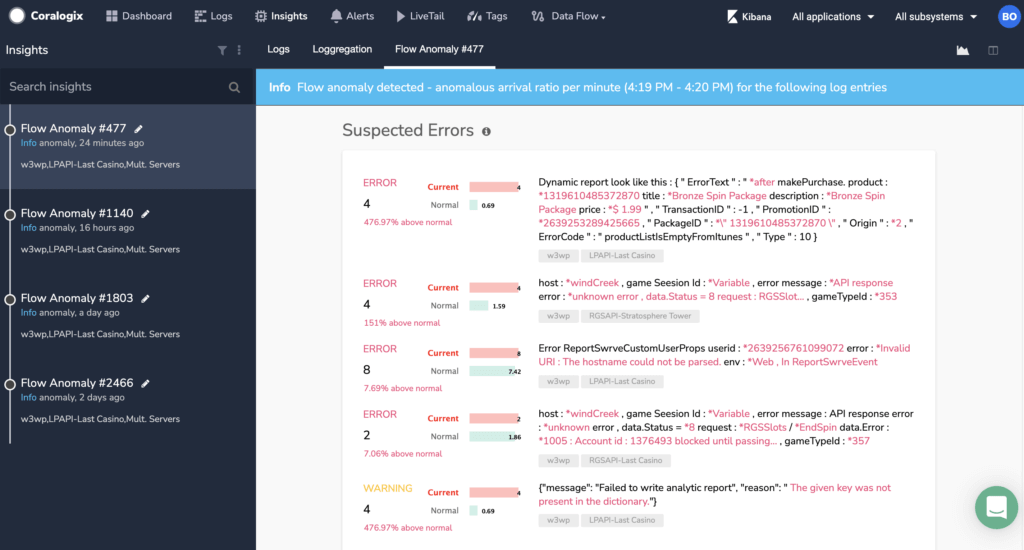1024x550 pixels.
Task: Click the RGSAPI-Last Casino tag
Action: pyautogui.click(x=626, y=461)
